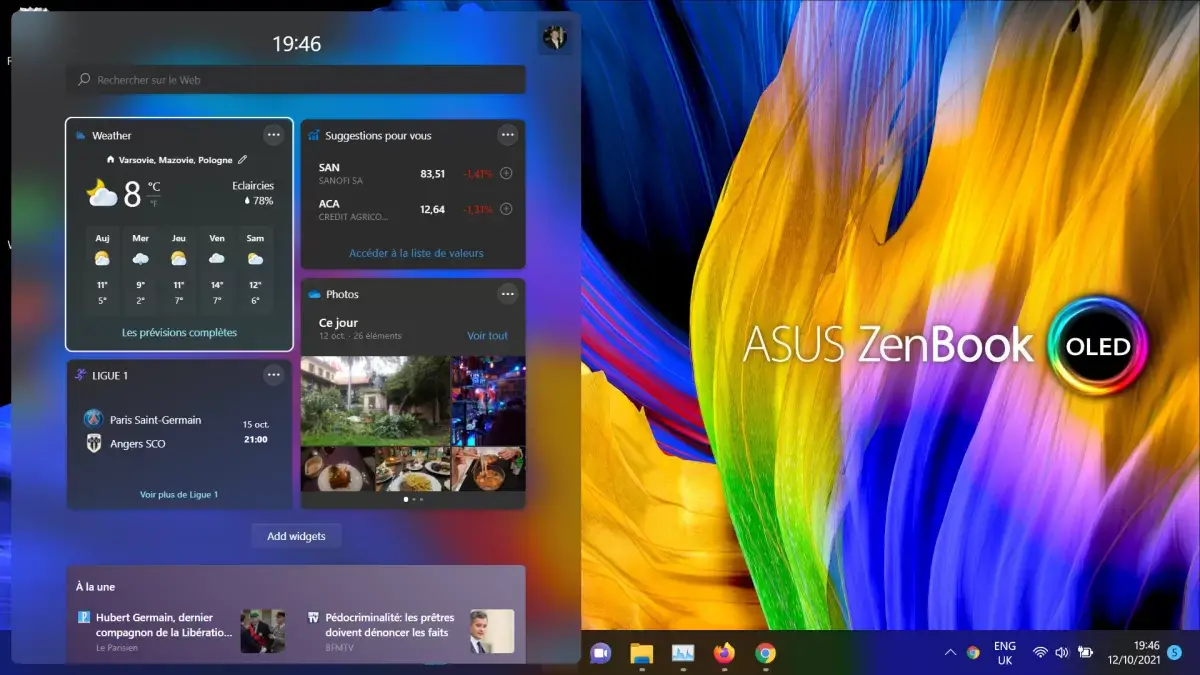This screenshot has width=1200, height=675.
Task: Open Hubert Germain news article
Action: (x=164, y=625)
